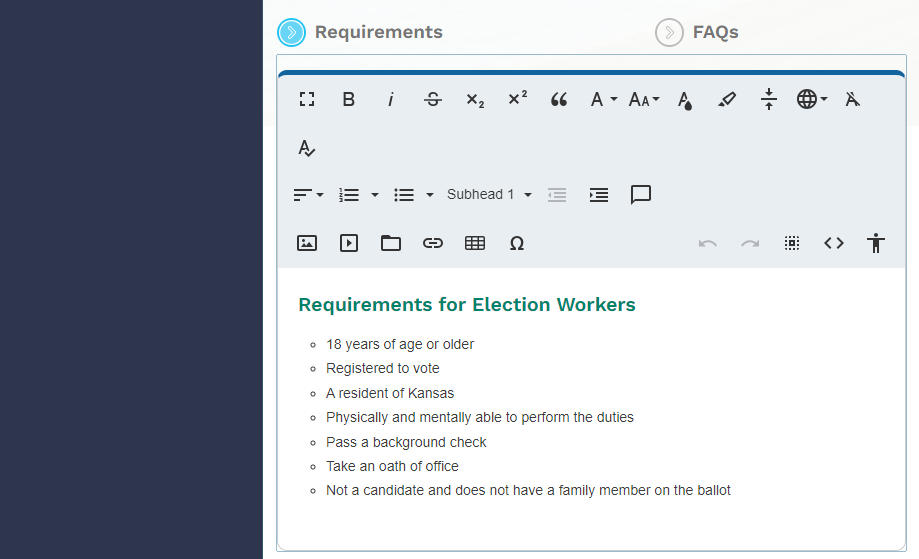
Task: Insert horizontal line divider
Action: click(x=768, y=99)
